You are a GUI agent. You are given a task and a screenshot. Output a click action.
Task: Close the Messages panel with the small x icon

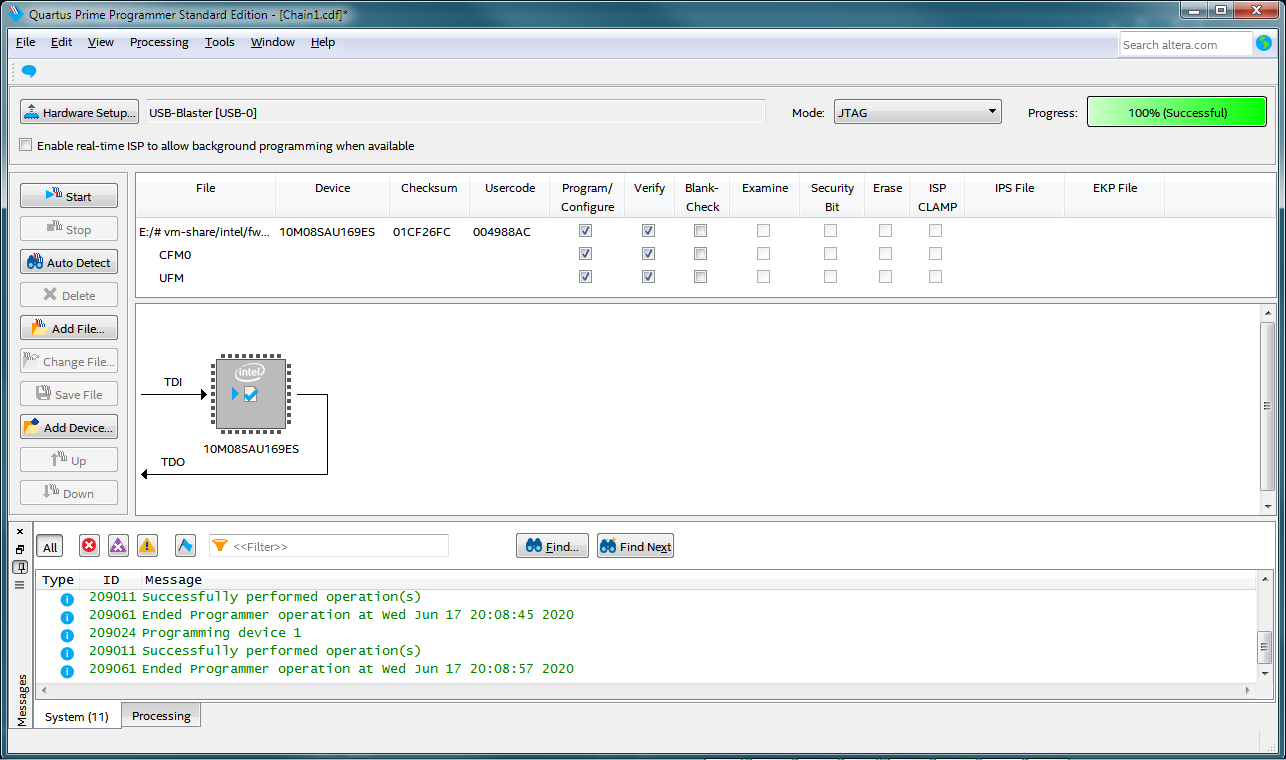tap(20, 532)
